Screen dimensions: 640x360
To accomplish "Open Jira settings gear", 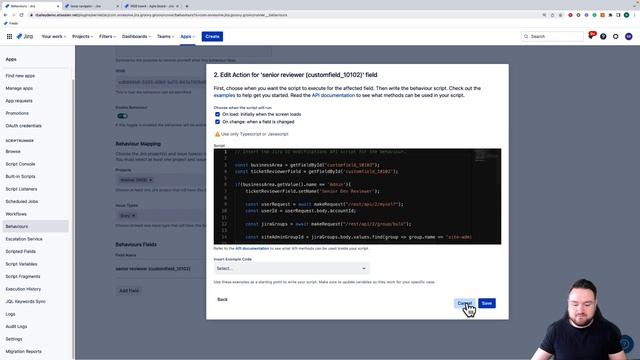I will (616, 36).
